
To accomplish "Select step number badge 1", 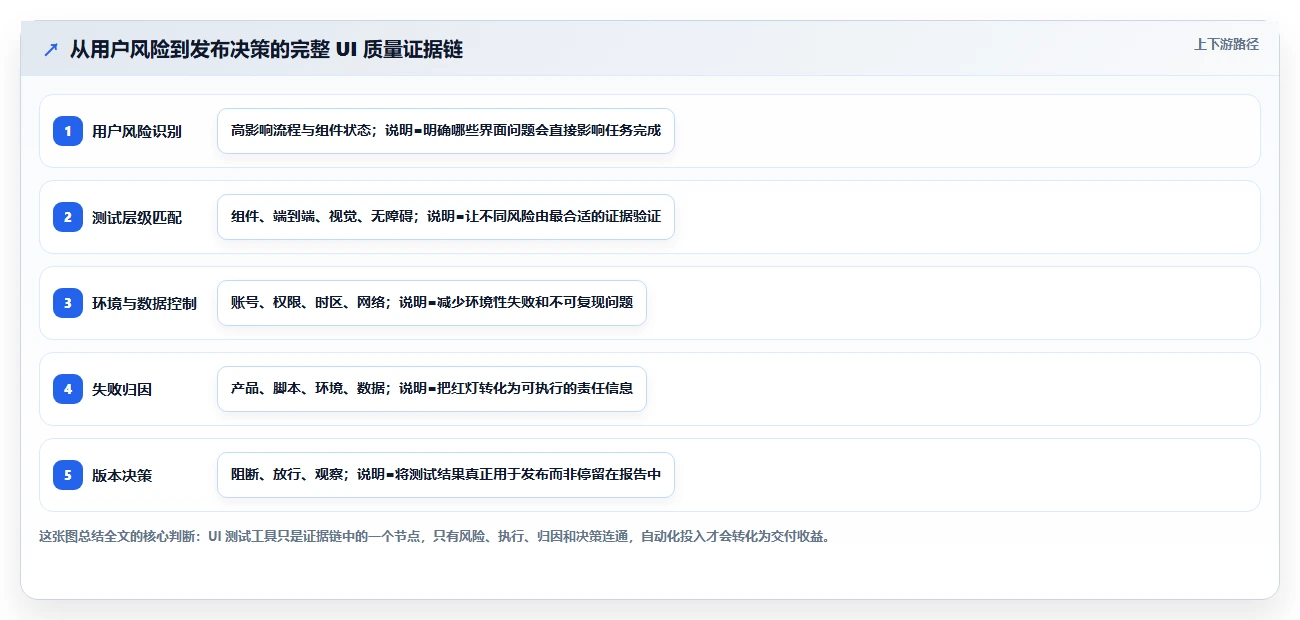I will pyautogui.click(x=68, y=131).
